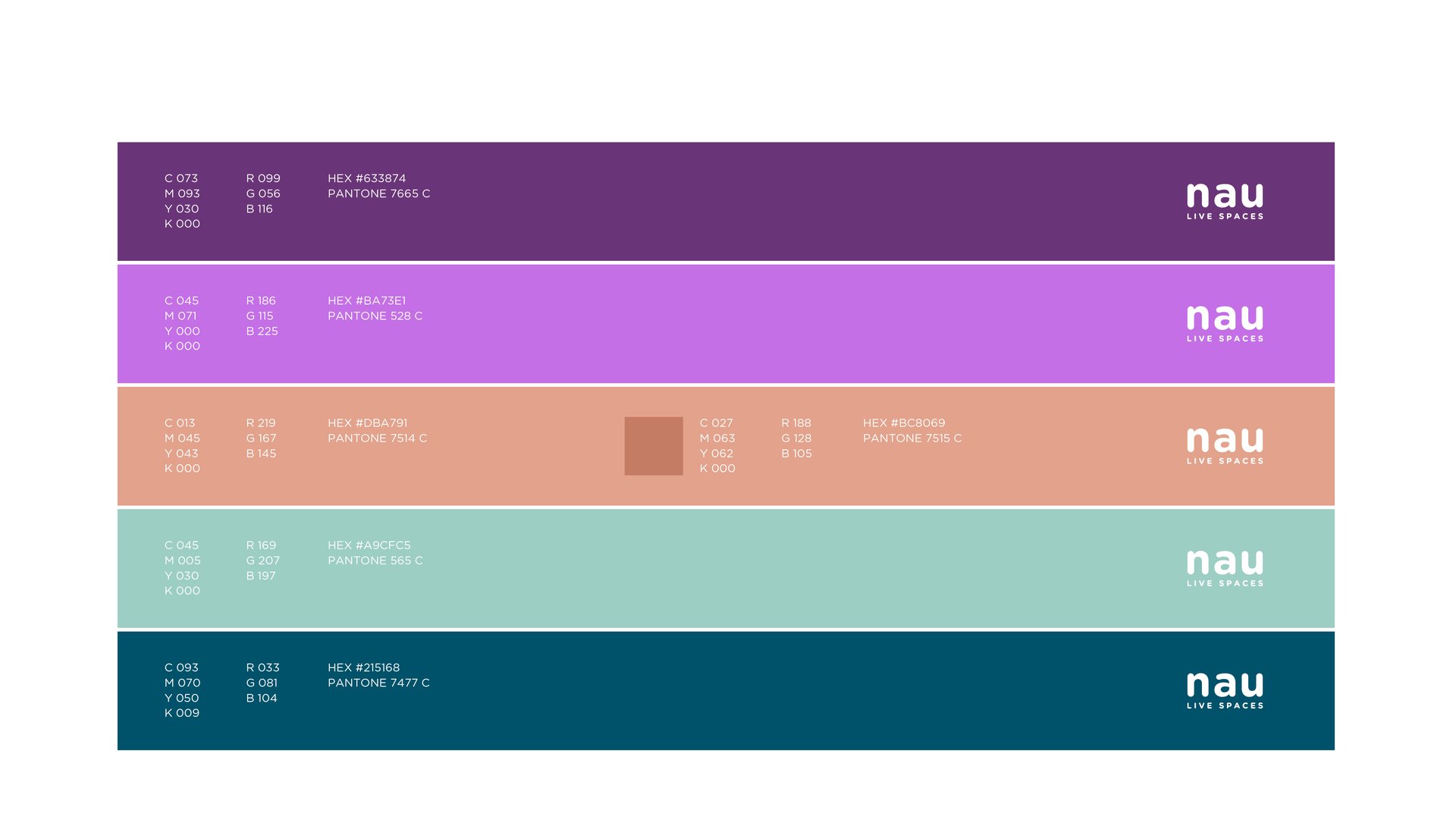Click the R 188 value
This screenshot has height=817, width=1456.
[796, 423]
